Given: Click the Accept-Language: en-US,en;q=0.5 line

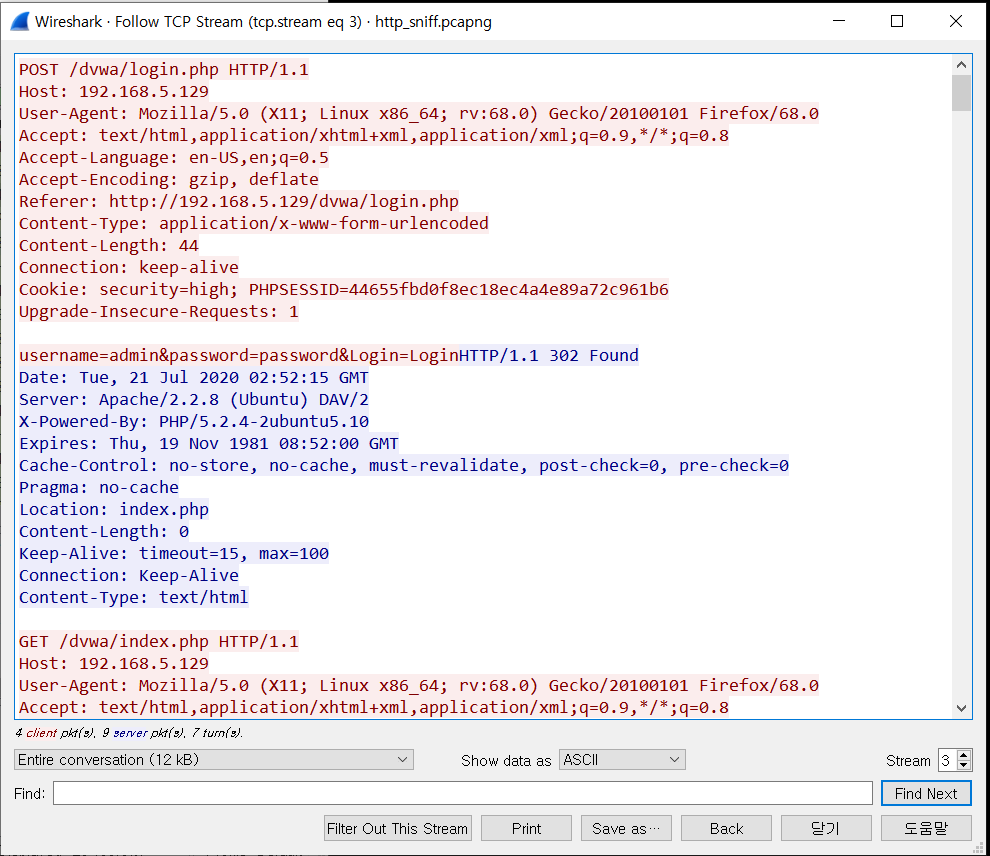Looking at the screenshot, I should pos(174,158).
